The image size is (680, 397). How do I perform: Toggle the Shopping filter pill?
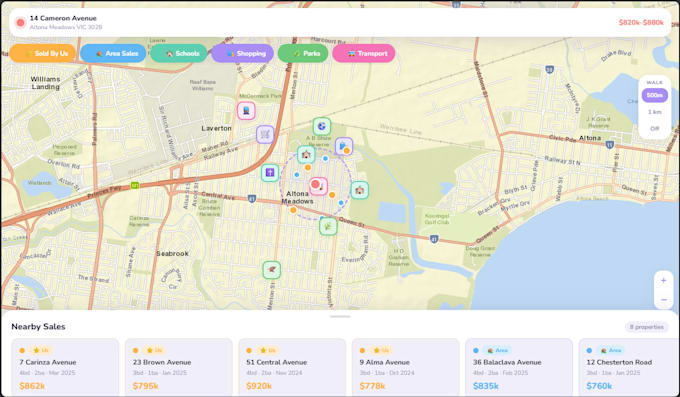[242, 53]
